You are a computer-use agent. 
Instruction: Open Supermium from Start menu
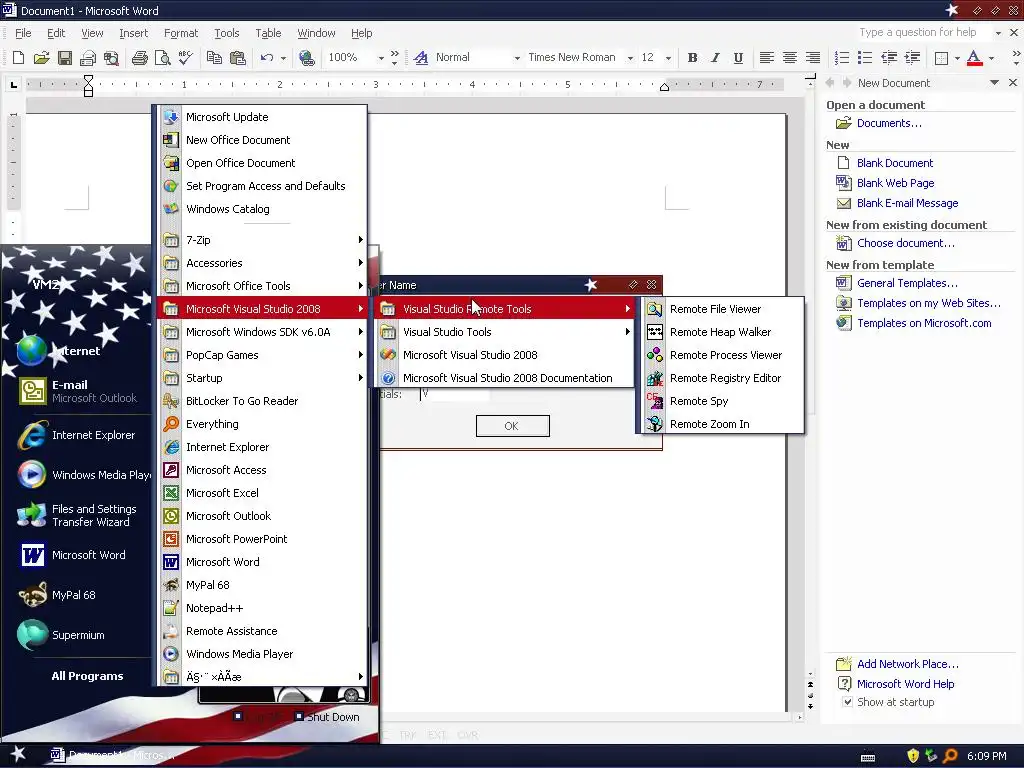click(77, 635)
